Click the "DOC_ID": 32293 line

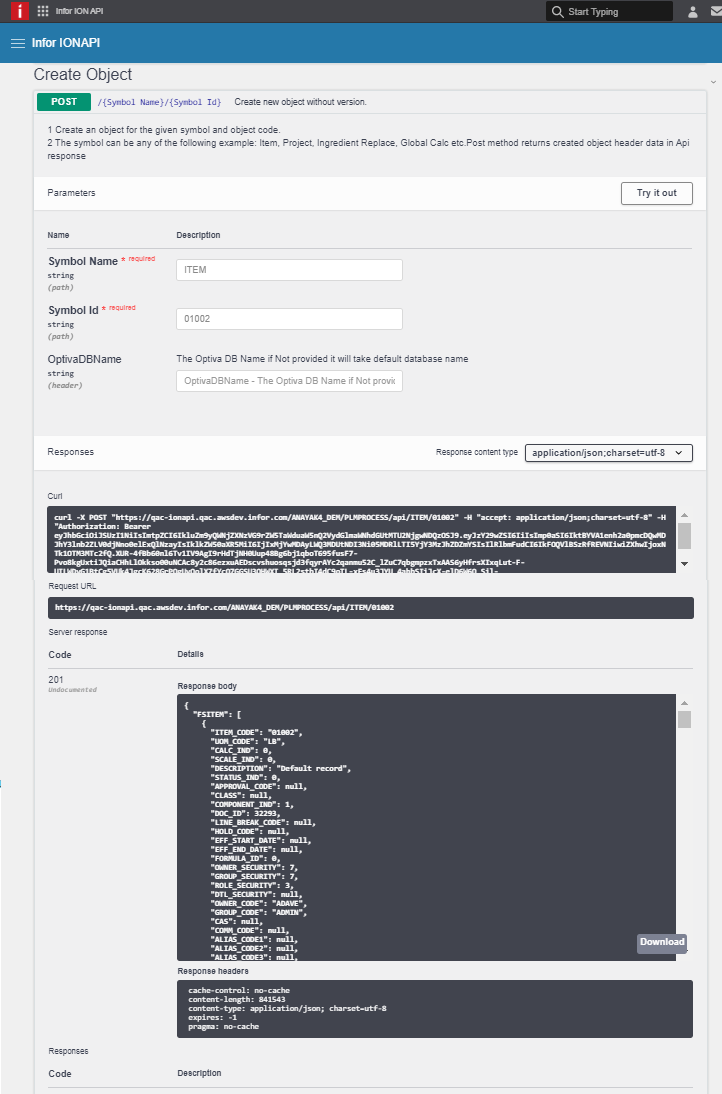[x=246, y=814]
